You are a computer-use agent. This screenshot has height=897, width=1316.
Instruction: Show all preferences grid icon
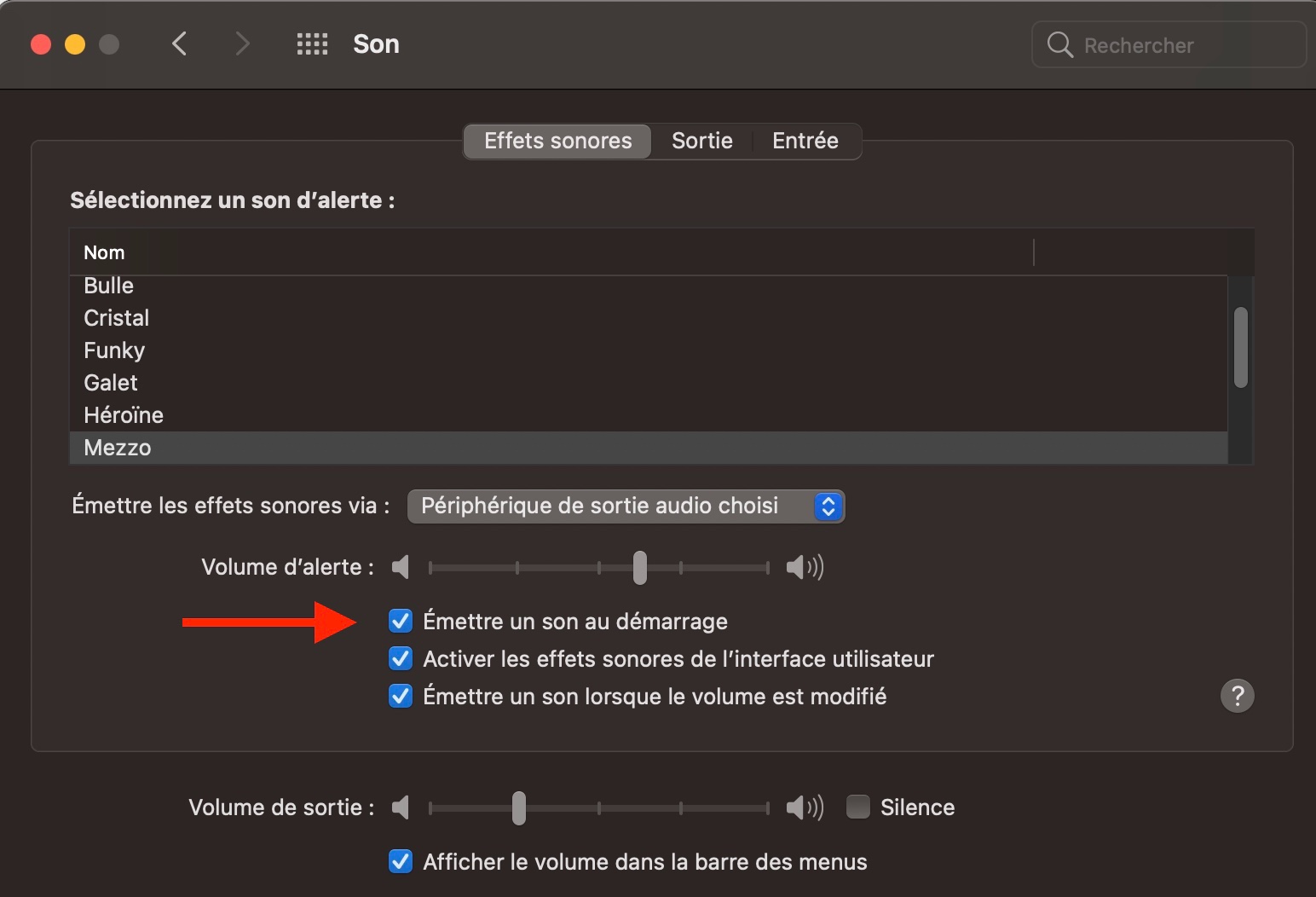(x=312, y=44)
